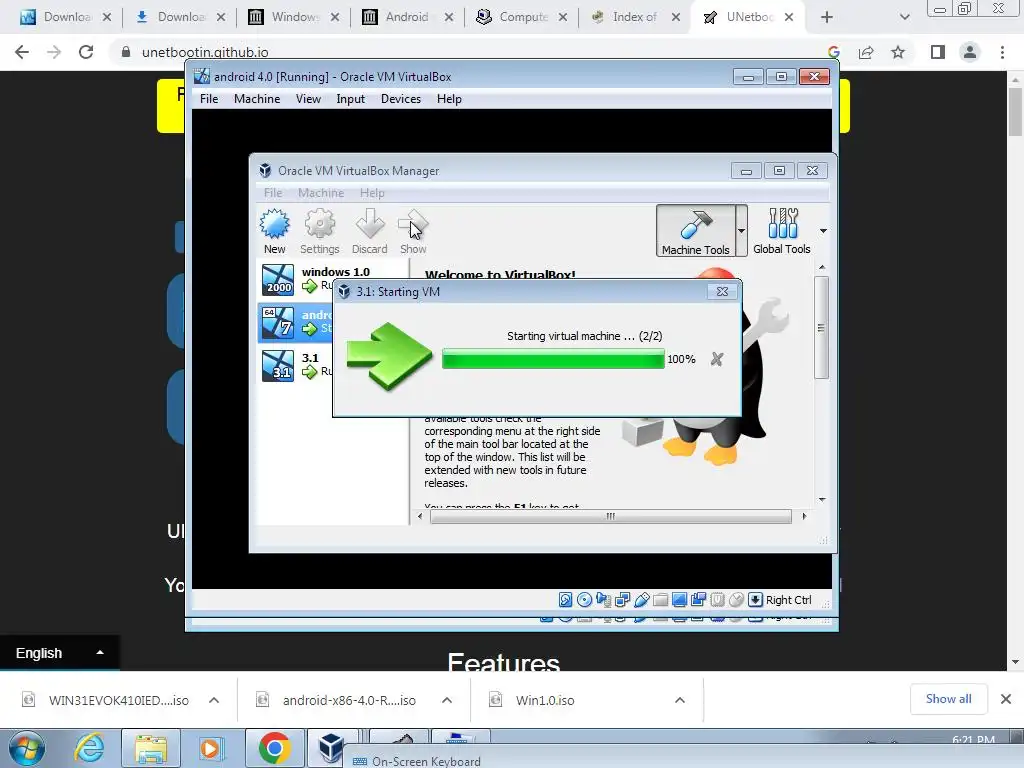Click VirtualBox Manager horizontal scrollbar

click(611, 516)
